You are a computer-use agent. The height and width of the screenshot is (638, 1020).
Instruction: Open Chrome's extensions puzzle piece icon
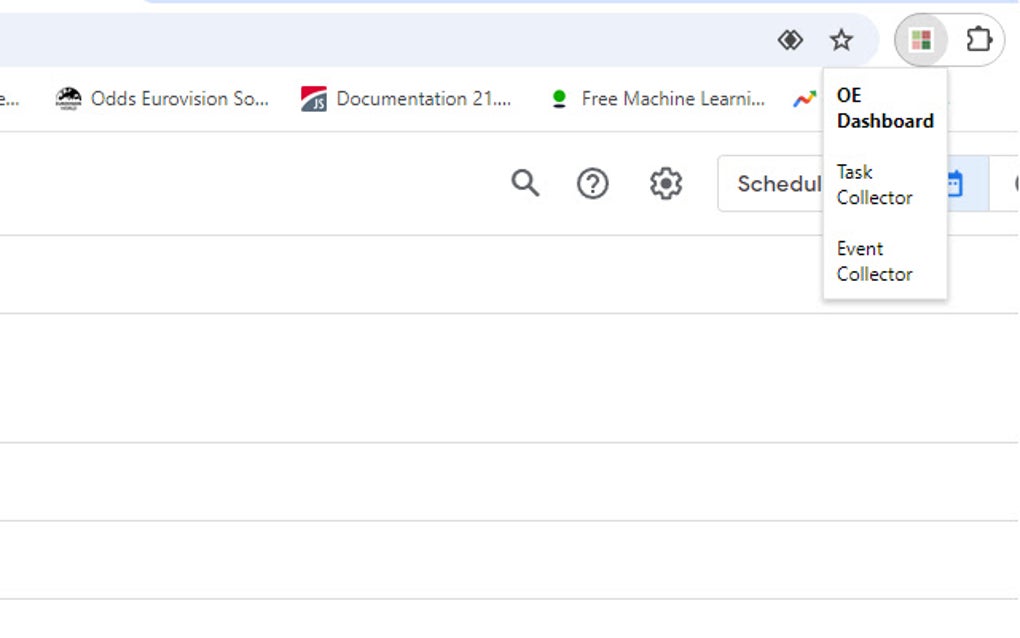coord(977,39)
